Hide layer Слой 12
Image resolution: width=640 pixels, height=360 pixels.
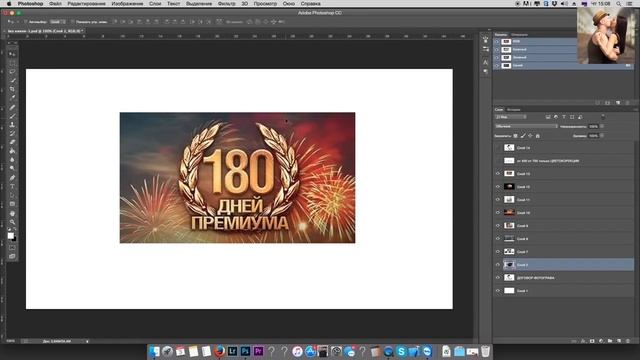pyautogui.click(x=498, y=187)
